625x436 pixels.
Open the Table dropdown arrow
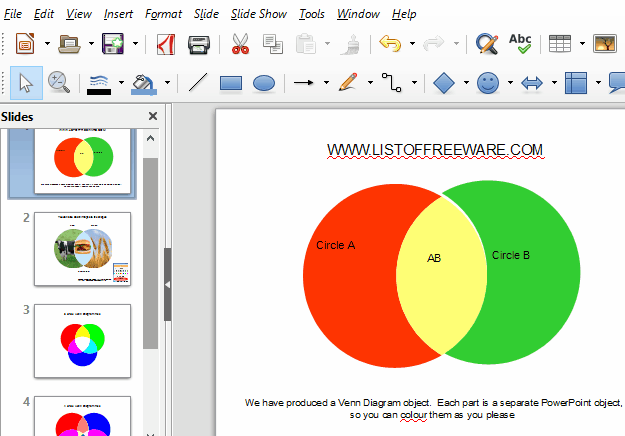tap(582, 43)
